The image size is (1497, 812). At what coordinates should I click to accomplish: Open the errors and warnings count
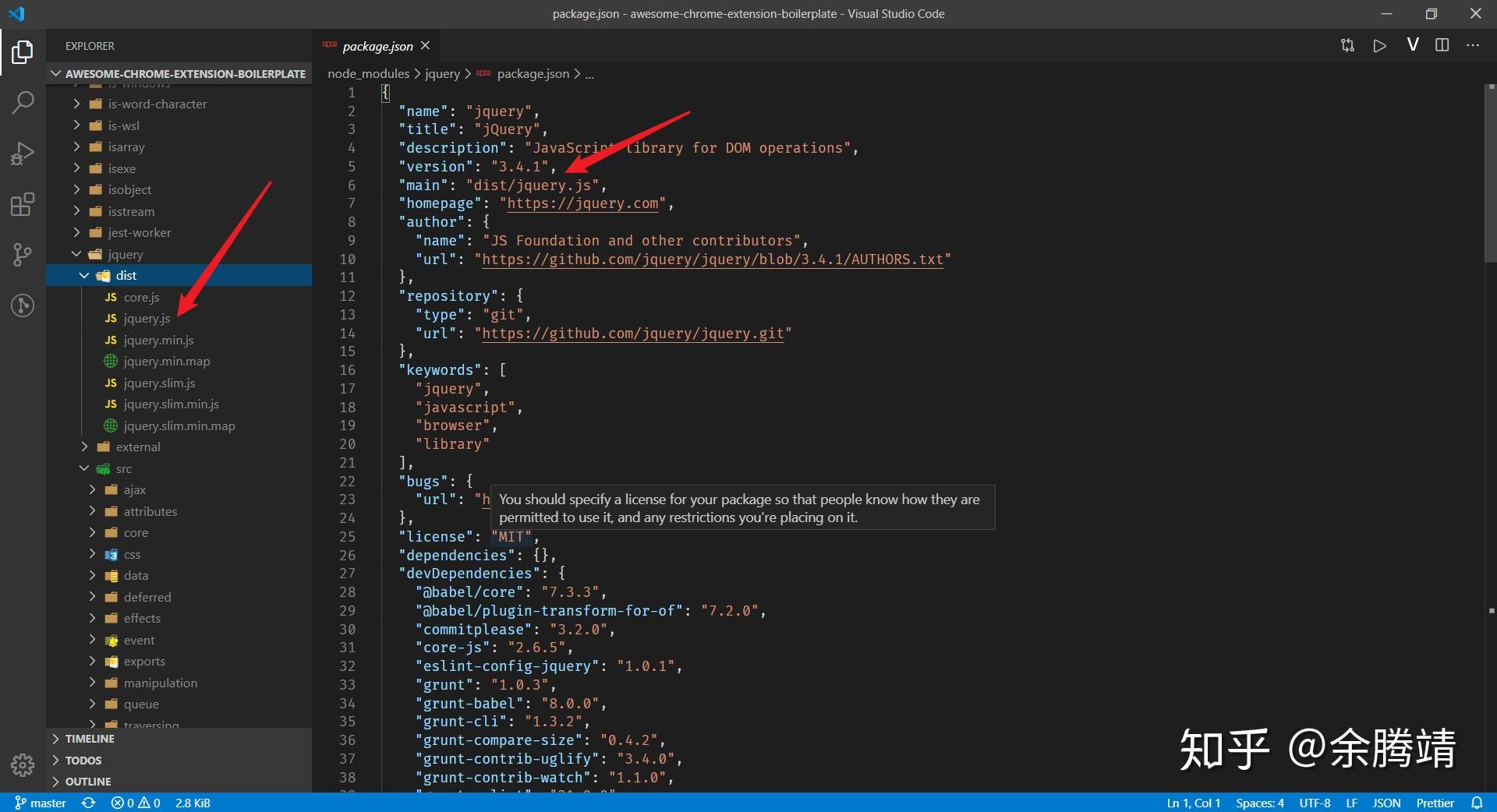[x=136, y=803]
